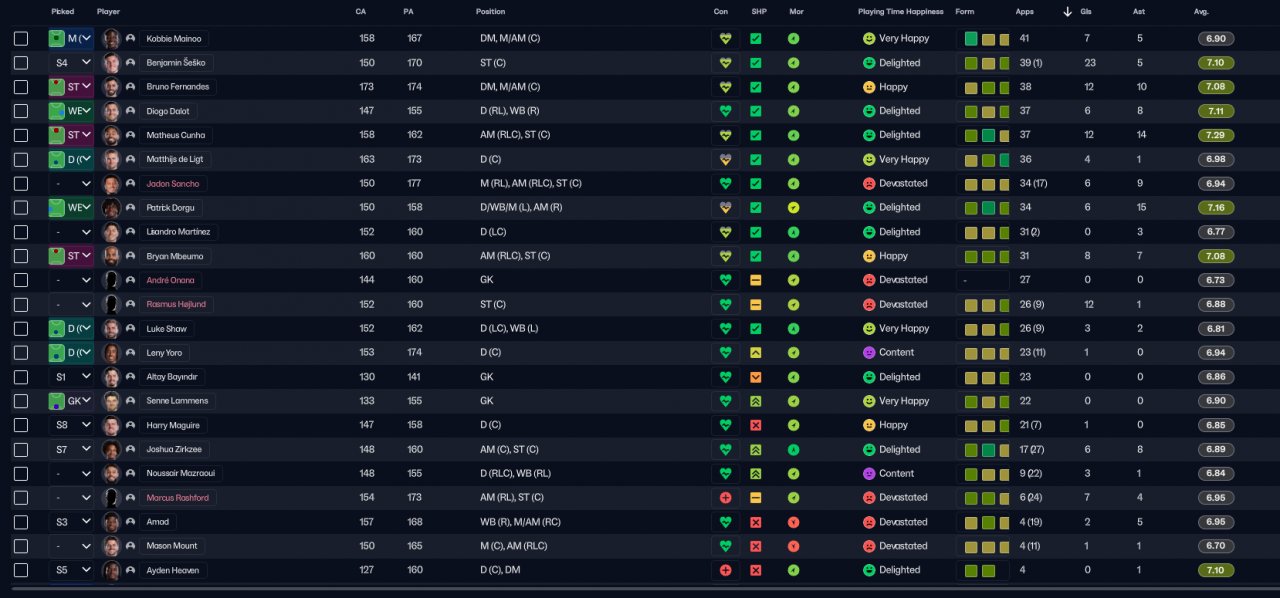Click Bruno Fernandes's happy face icon
This screenshot has width=1280, height=598.
(869, 87)
